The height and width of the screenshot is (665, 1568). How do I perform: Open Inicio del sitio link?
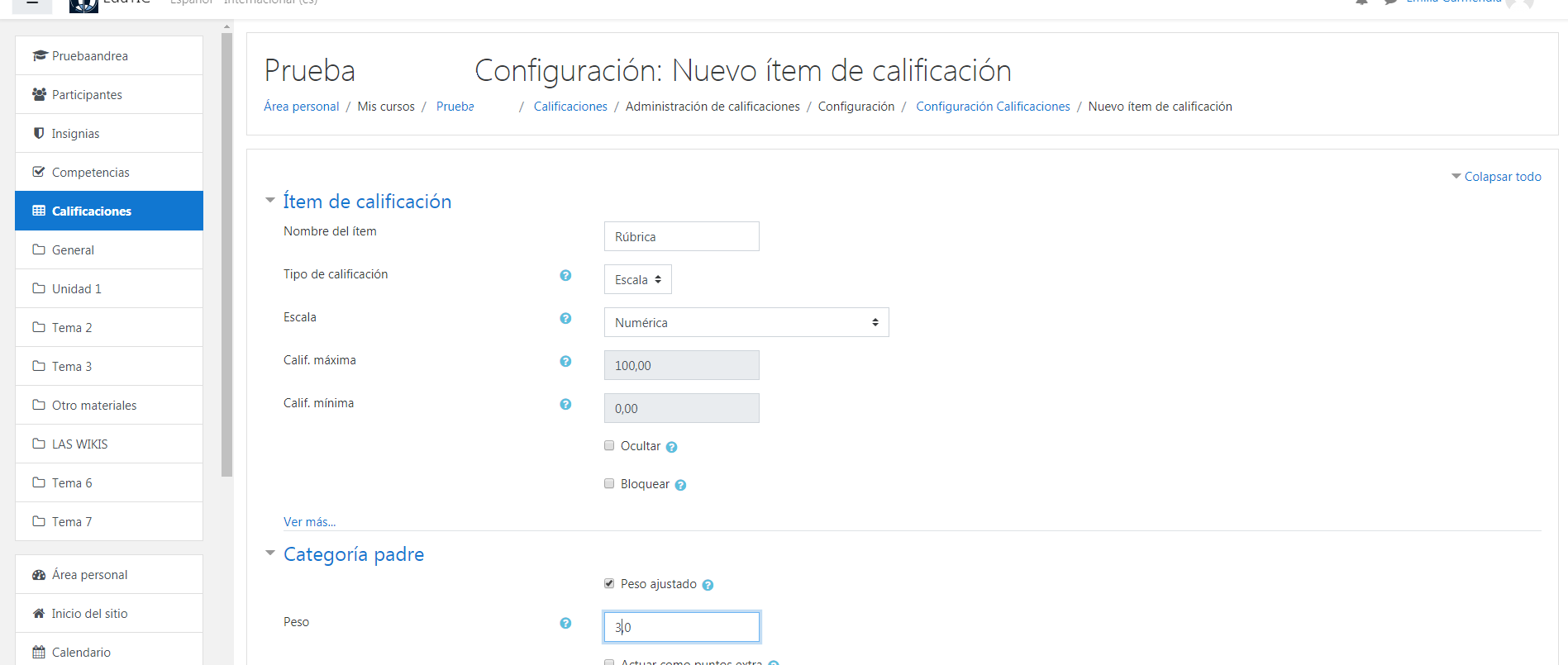point(109,613)
